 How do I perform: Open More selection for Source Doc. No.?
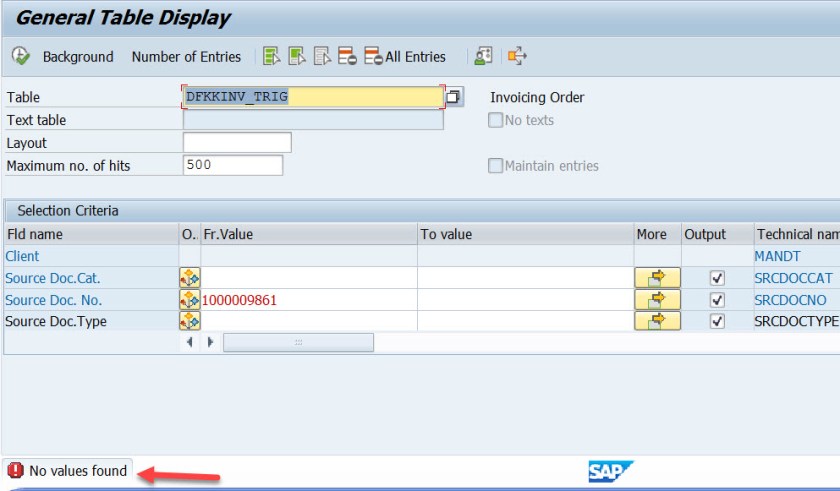657,300
